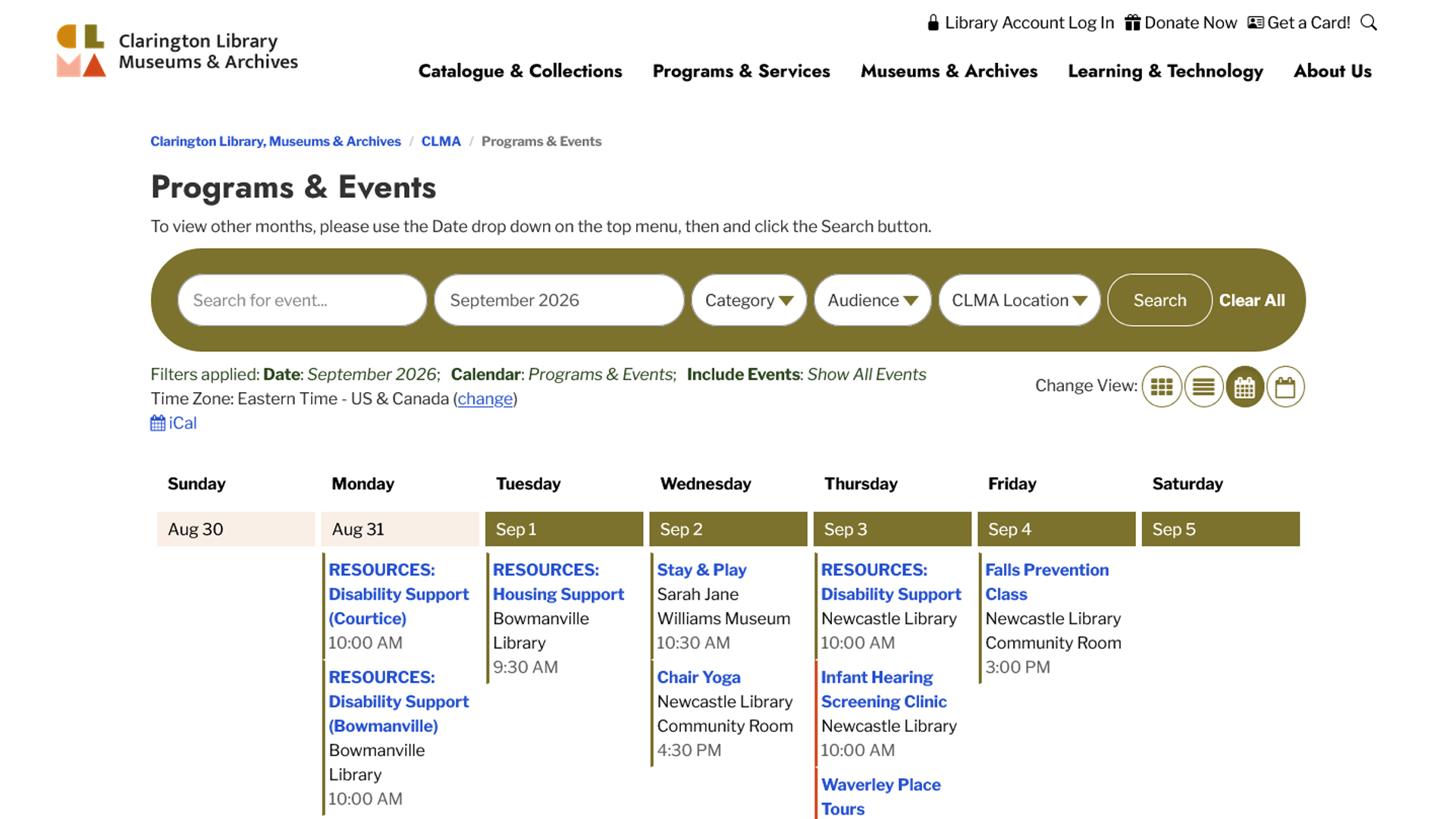Click the Programs & Events breadcrumb text
1456x819 pixels.
(541, 142)
